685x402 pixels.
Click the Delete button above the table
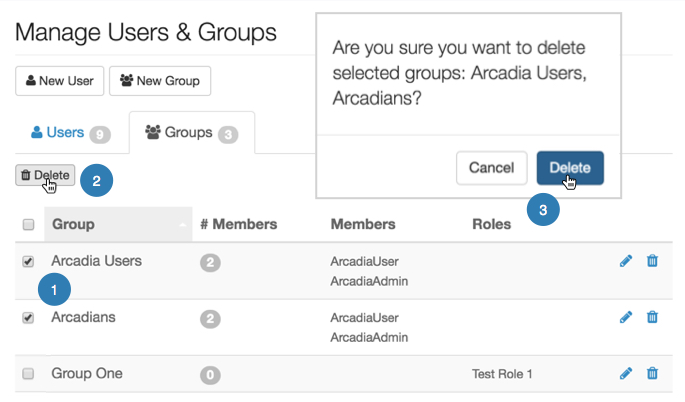click(x=45, y=175)
